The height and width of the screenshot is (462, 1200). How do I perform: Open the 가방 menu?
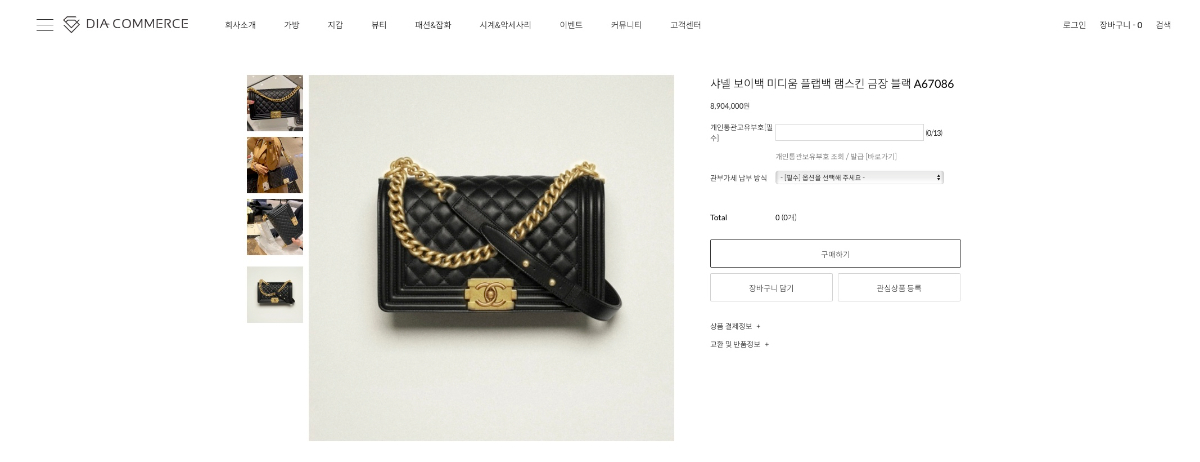tap(291, 25)
